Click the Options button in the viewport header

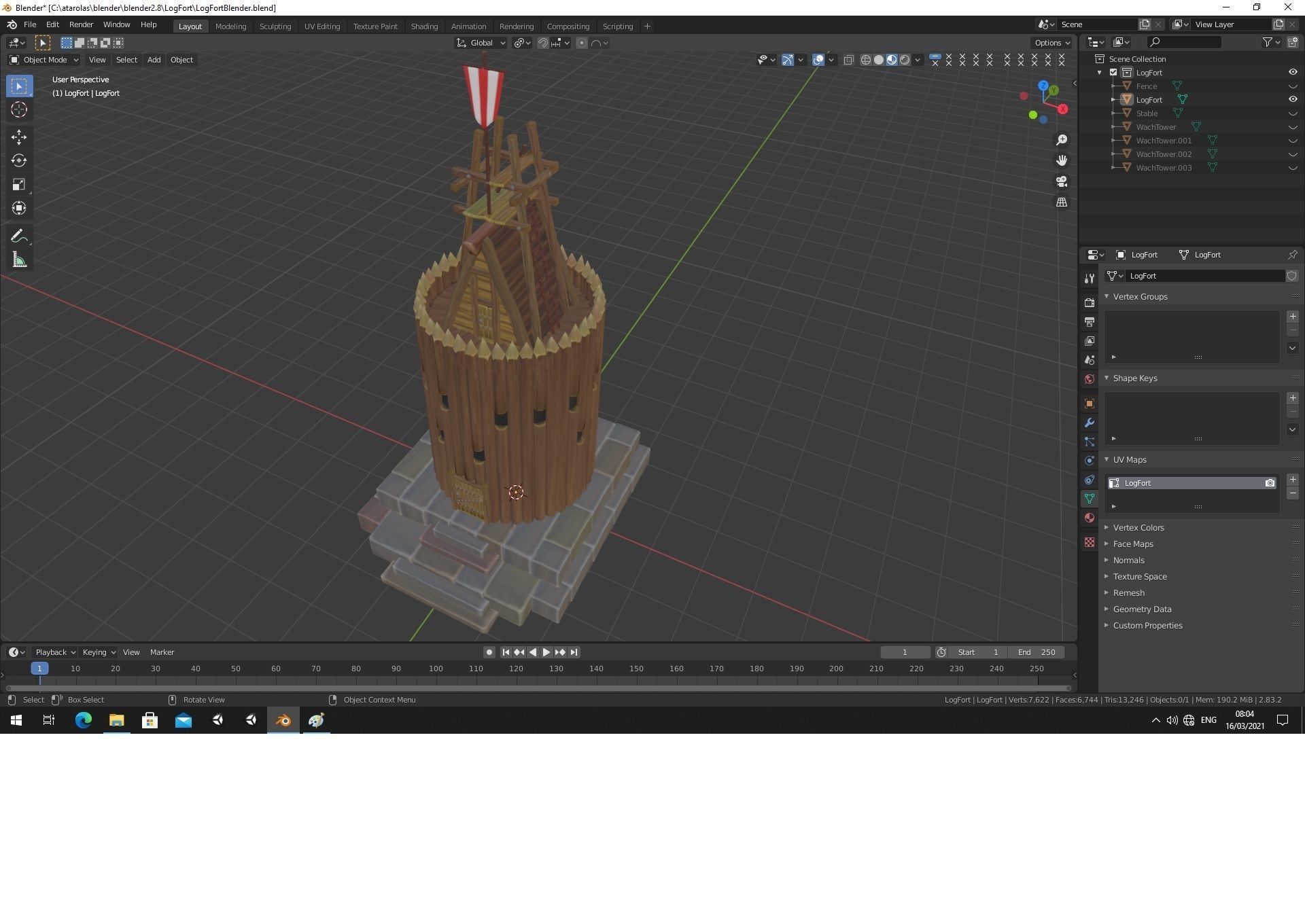(x=1051, y=42)
